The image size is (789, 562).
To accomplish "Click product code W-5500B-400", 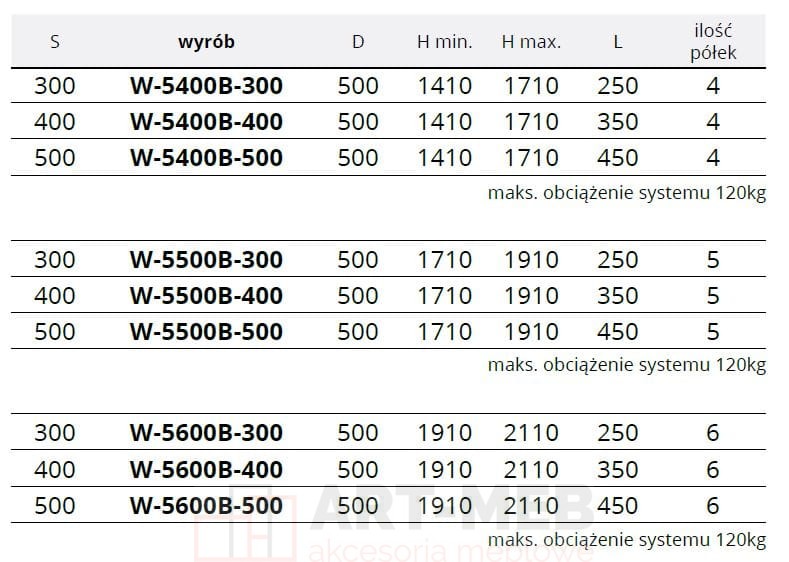I will point(206,296).
